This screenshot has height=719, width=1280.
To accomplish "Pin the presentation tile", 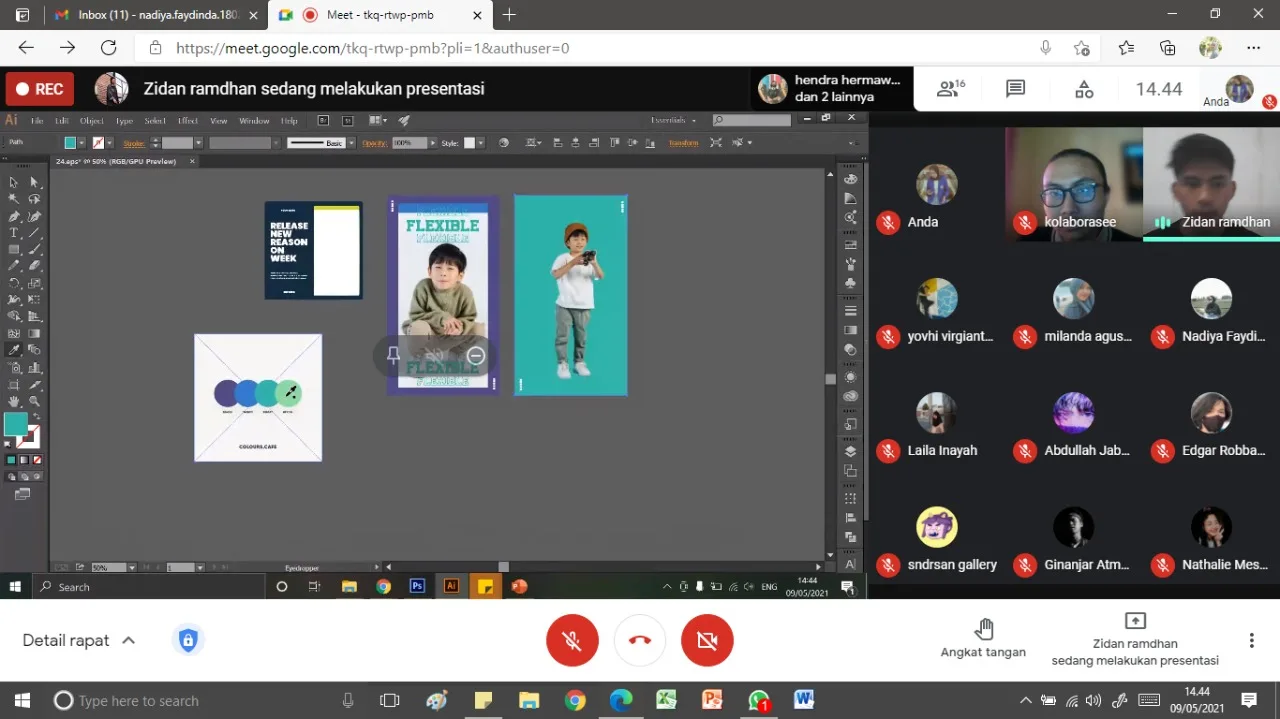I will [x=393, y=355].
